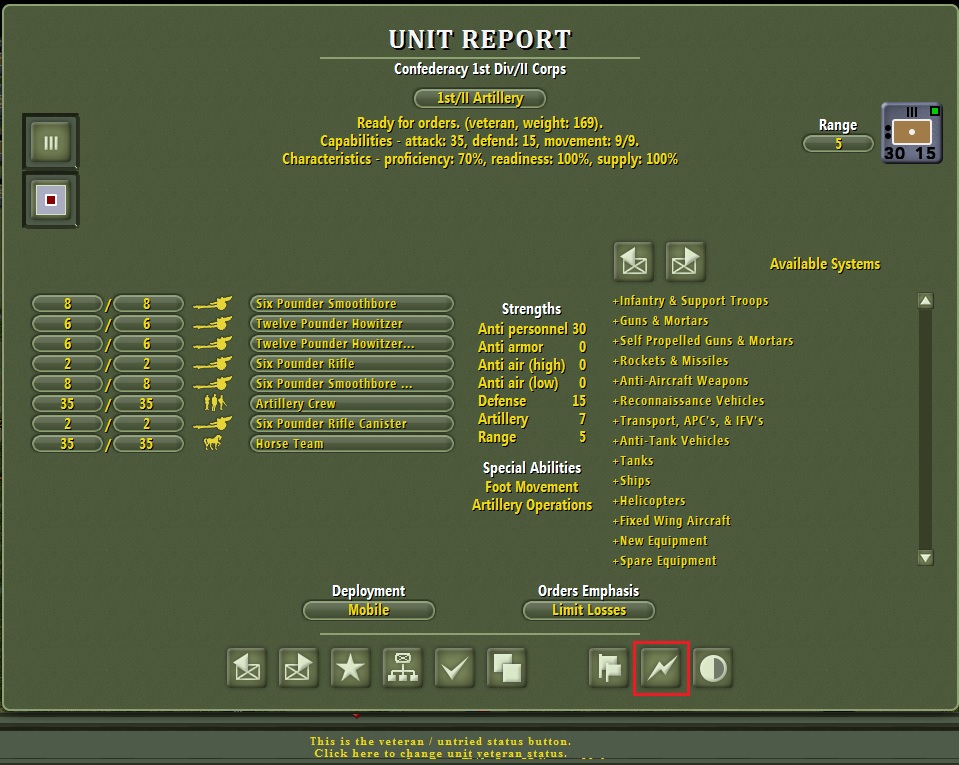Open the organization chart icon
Image resolution: width=959 pixels, height=765 pixels.
(x=402, y=667)
